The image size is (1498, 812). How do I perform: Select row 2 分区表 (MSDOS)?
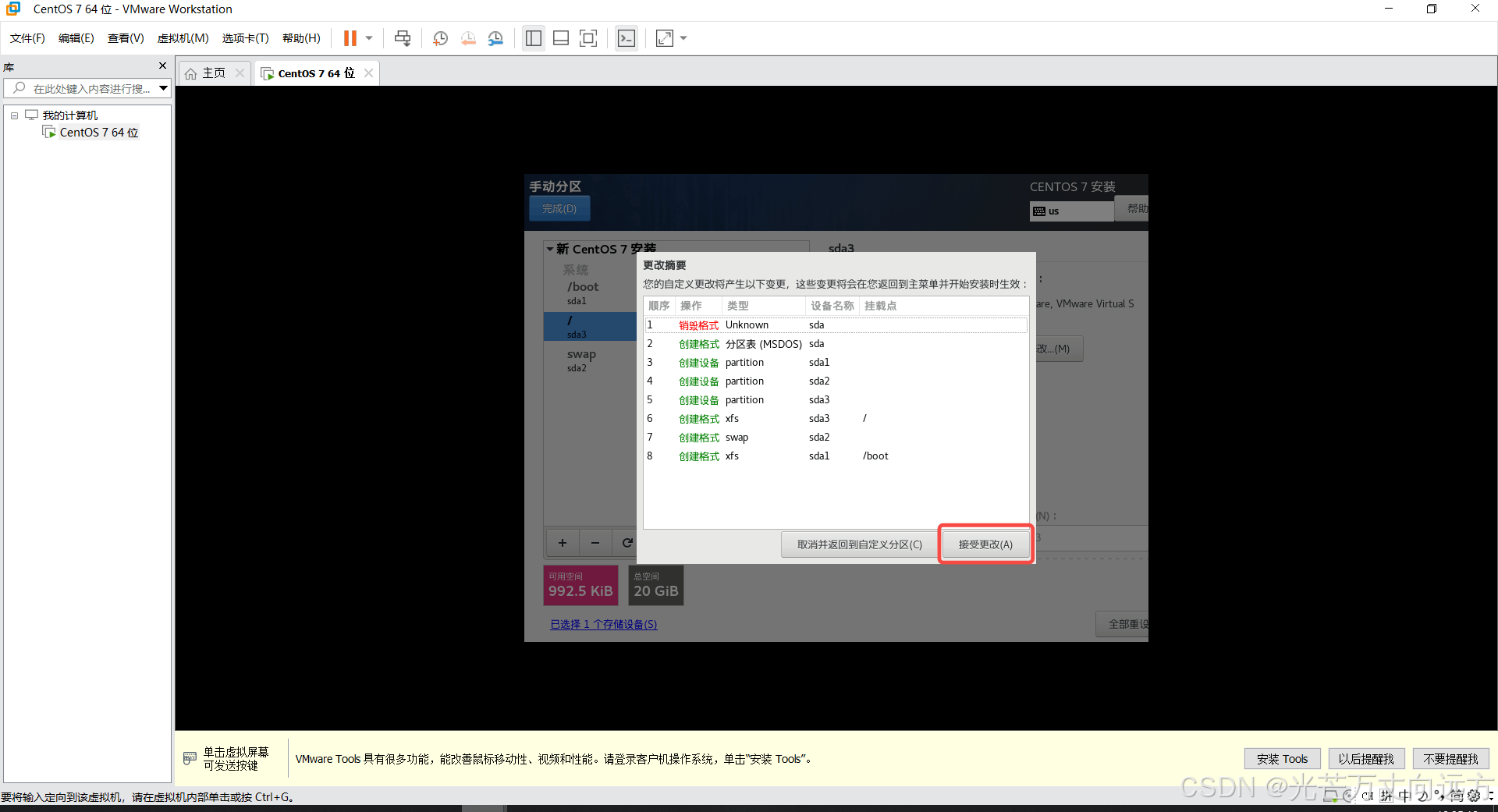click(x=836, y=344)
